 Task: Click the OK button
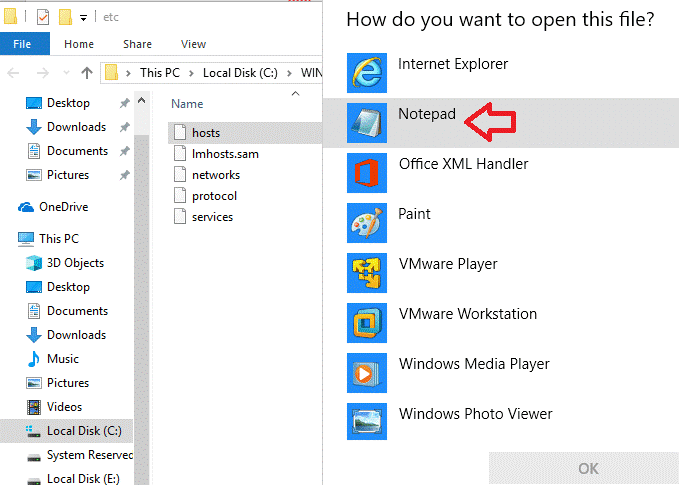[584, 469]
